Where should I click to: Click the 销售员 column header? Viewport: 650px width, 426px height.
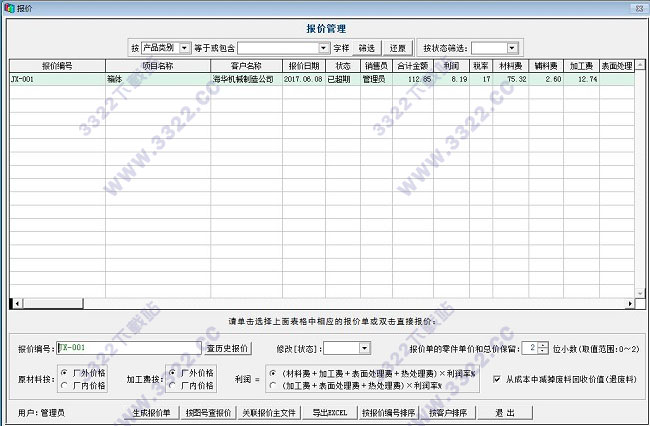point(376,66)
